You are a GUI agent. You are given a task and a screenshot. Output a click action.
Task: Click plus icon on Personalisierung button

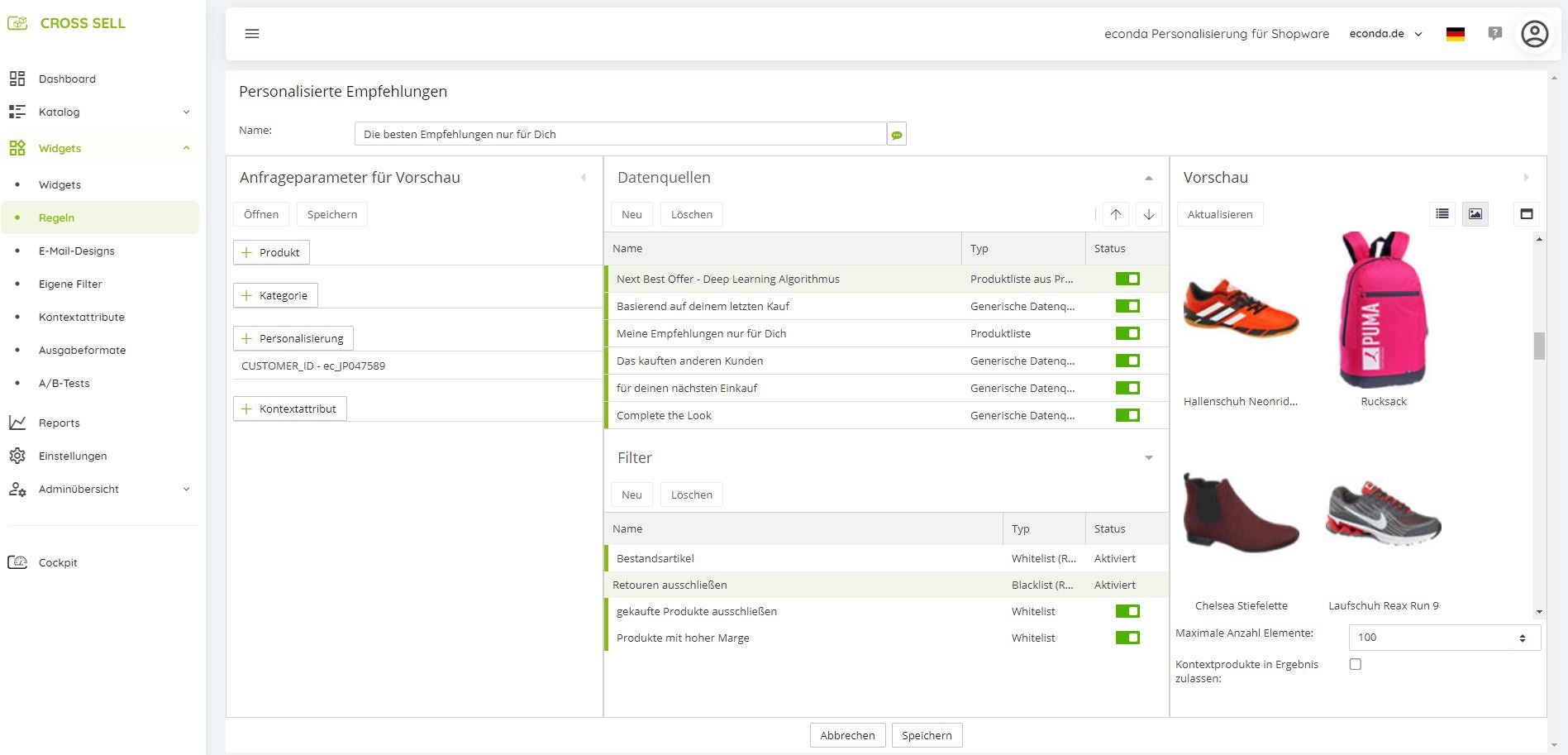click(x=246, y=338)
